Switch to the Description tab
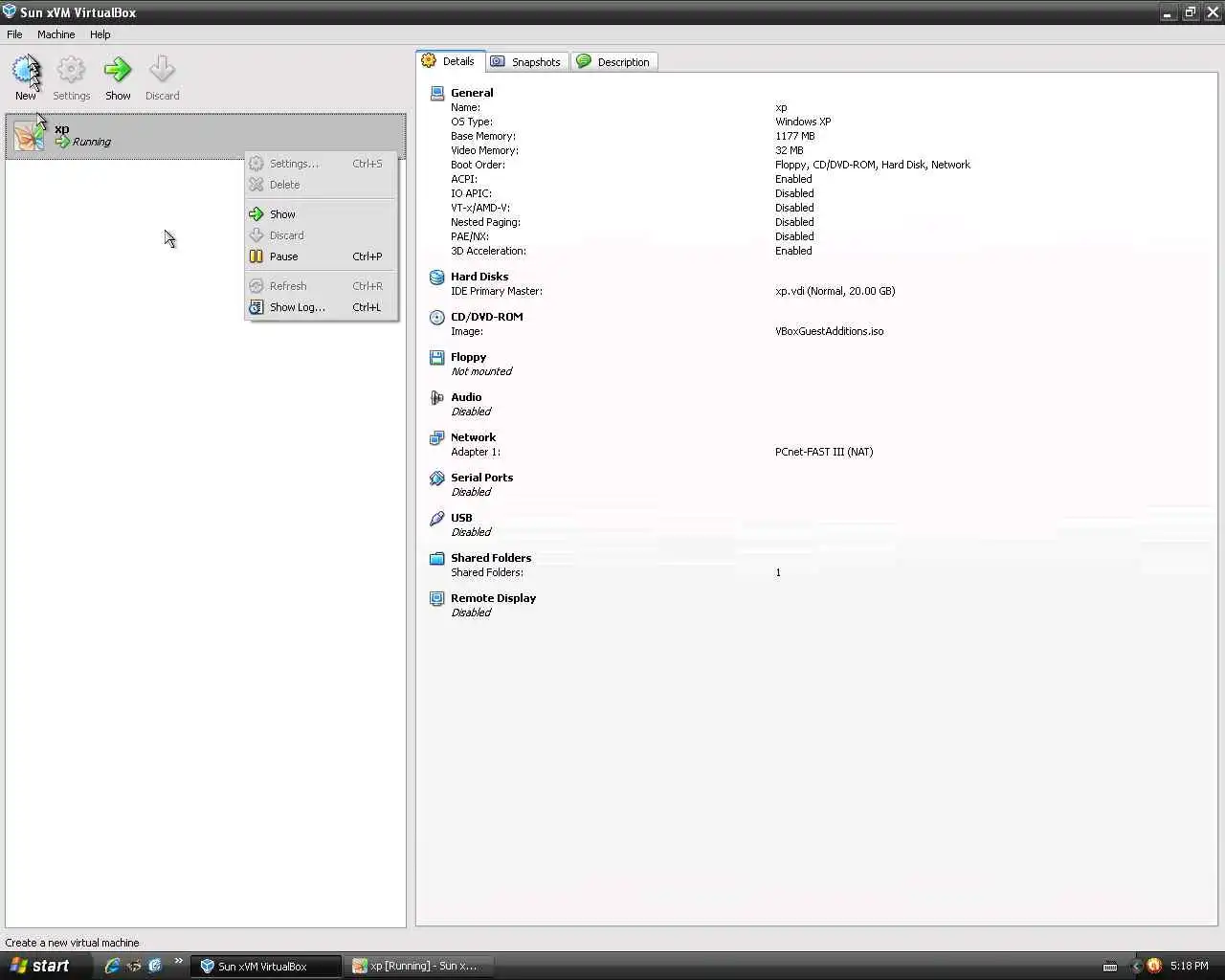The height and width of the screenshot is (980, 1225). pyautogui.click(x=613, y=62)
